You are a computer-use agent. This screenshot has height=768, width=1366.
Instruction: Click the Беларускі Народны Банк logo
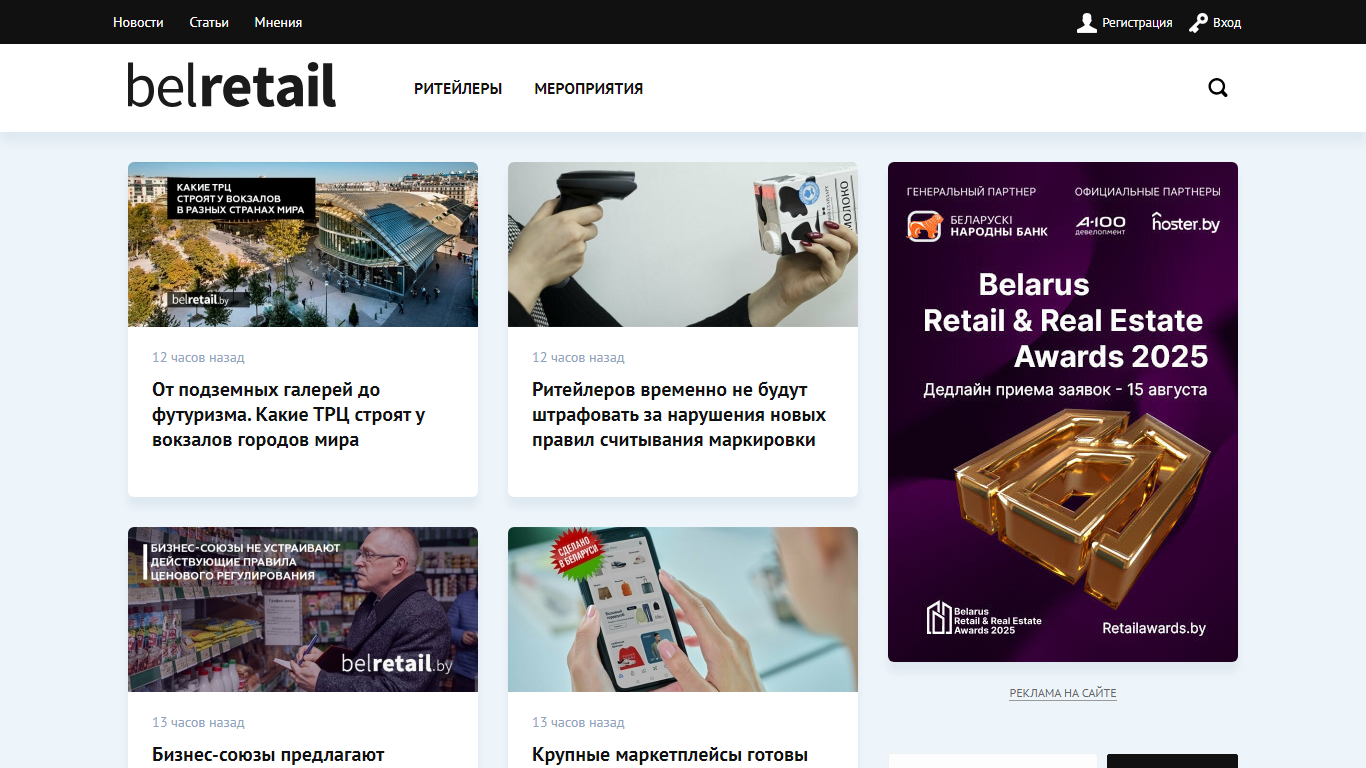pyautogui.click(x=977, y=225)
